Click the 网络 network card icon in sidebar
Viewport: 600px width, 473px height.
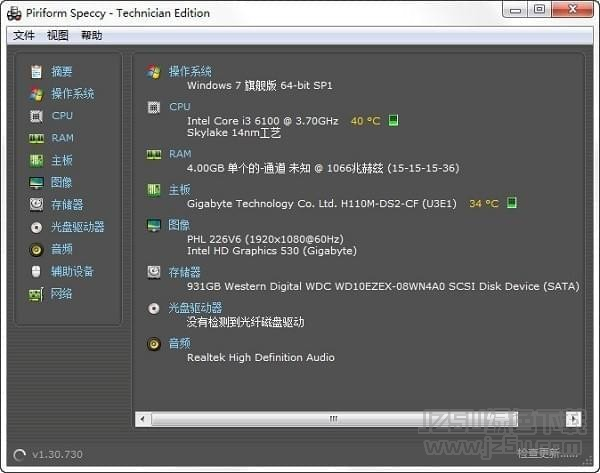click(x=36, y=295)
